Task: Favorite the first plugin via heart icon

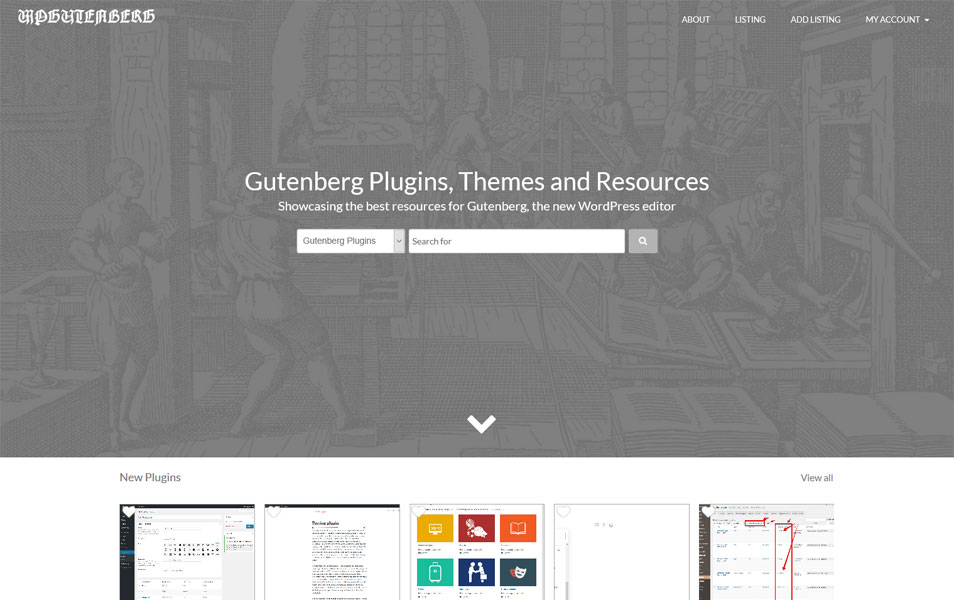Action: [x=128, y=512]
